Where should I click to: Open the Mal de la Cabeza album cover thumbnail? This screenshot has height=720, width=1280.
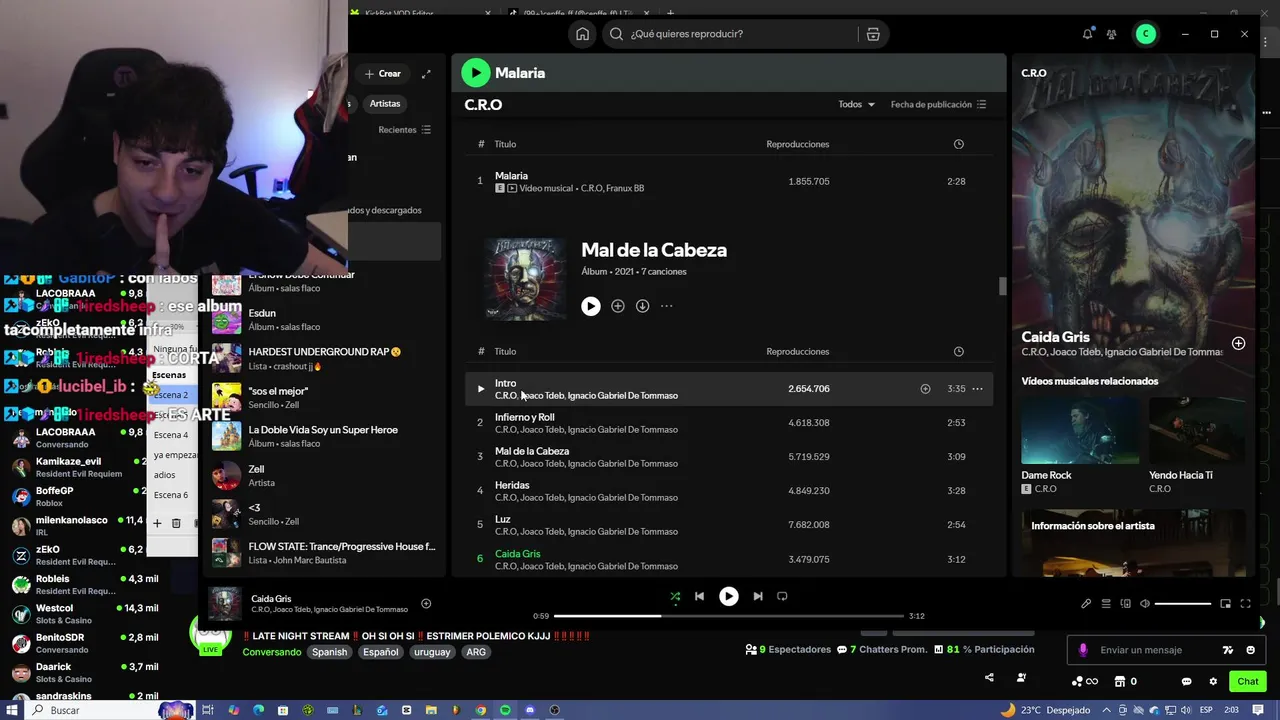(x=525, y=279)
